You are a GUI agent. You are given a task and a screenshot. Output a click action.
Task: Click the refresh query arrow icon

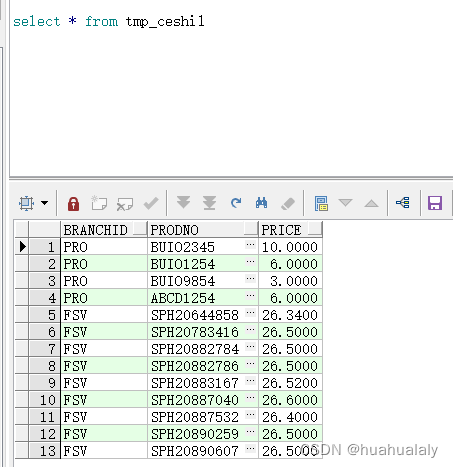tap(236, 203)
